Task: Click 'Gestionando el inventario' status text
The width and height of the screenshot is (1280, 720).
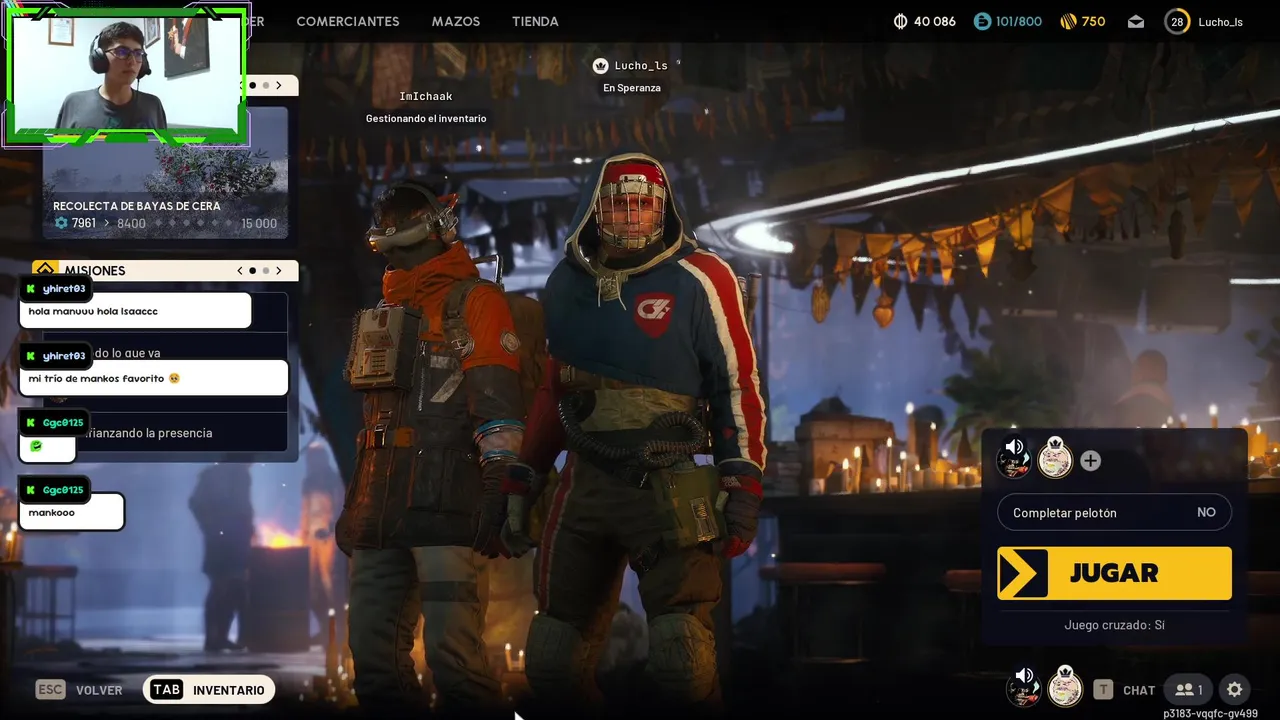Action: [426, 118]
